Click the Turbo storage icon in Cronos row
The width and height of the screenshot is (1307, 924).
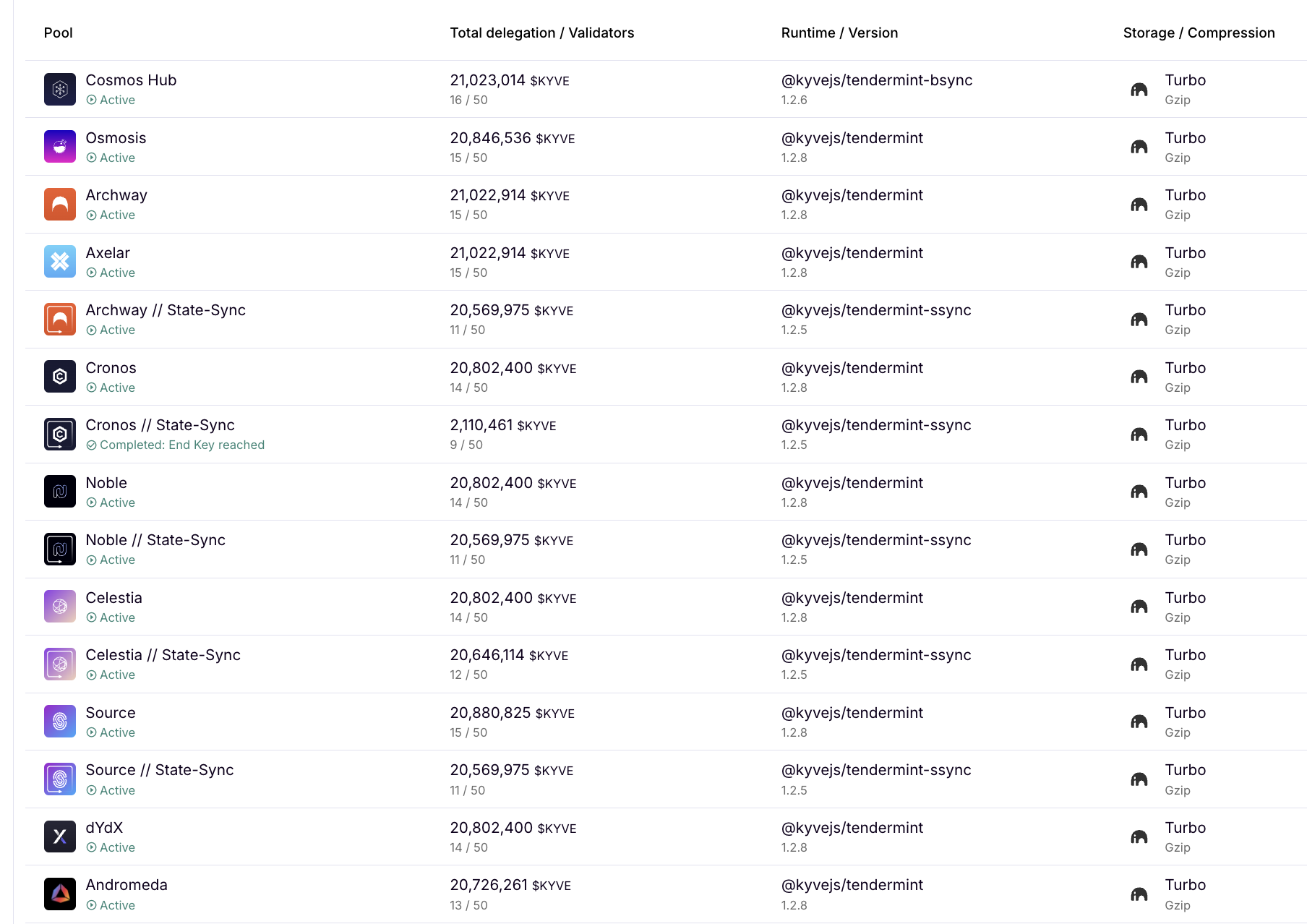point(1139,377)
